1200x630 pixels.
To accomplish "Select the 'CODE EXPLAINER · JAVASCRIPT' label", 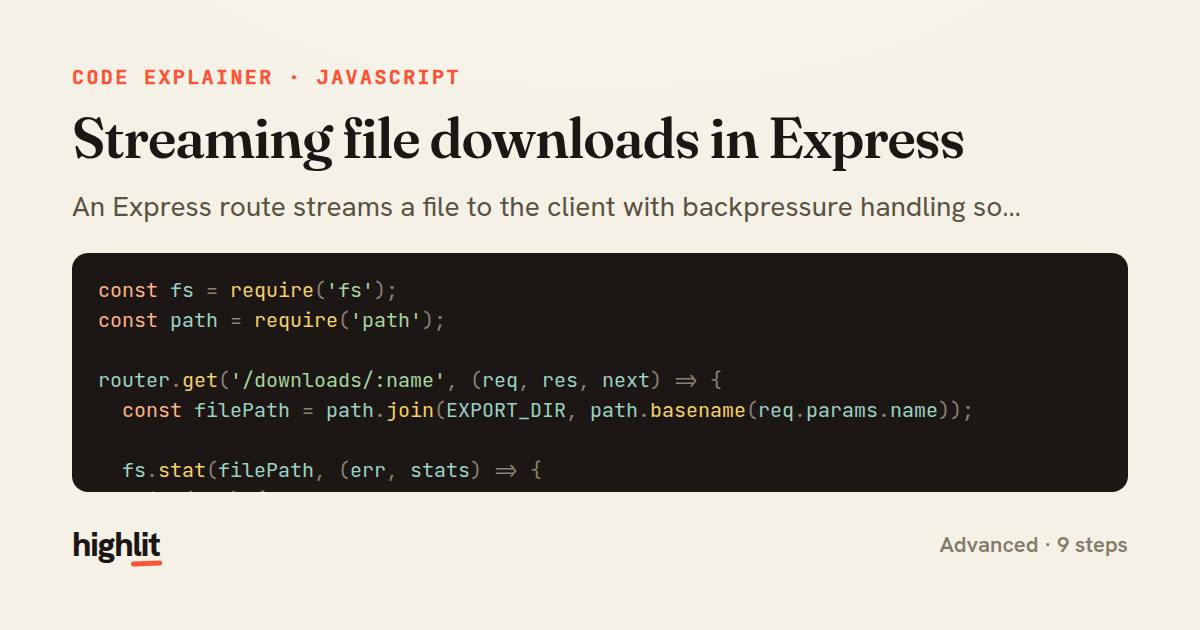I will pos(266,77).
